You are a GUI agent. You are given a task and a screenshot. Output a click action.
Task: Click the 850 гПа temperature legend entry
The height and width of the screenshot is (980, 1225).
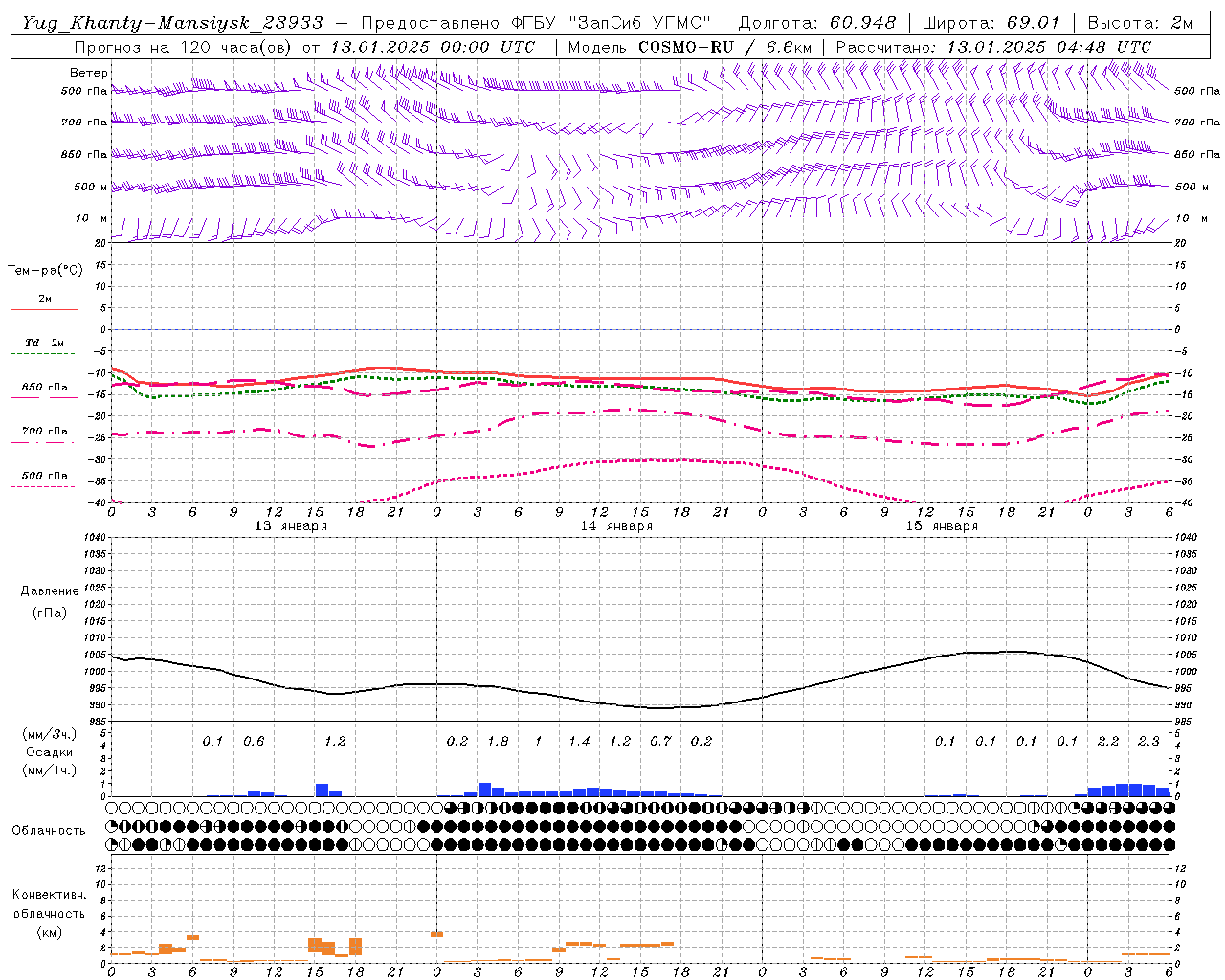click(x=44, y=389)
